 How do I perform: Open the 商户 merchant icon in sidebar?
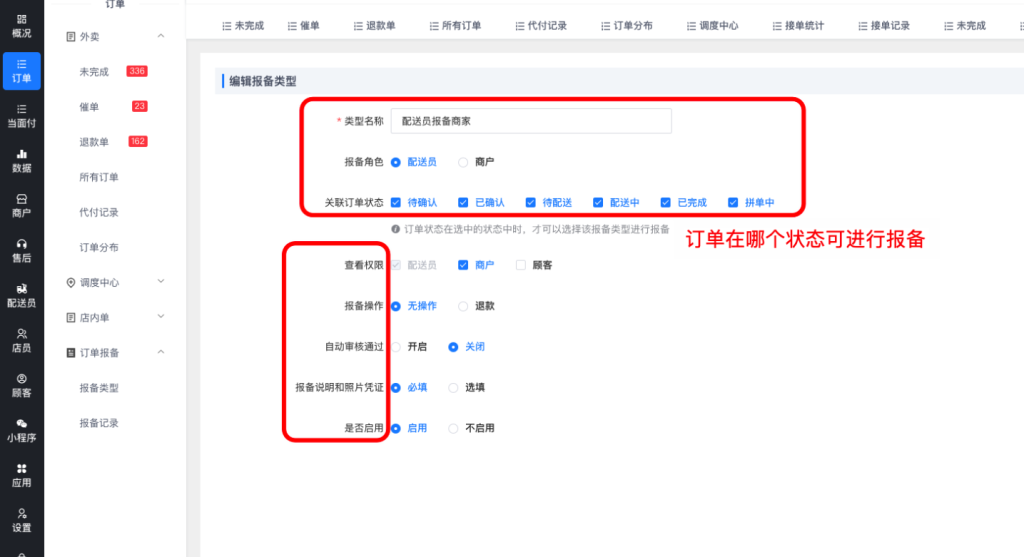click(x=22, y=205)
